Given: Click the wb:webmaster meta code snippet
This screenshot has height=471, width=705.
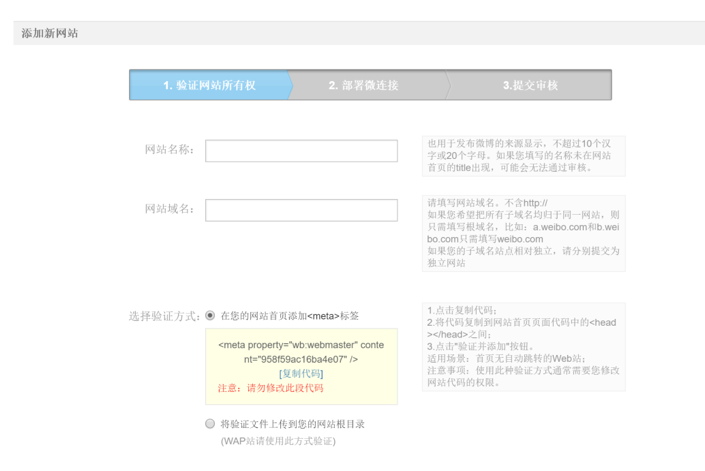Looking at the screenshot, I should (301, 351).
